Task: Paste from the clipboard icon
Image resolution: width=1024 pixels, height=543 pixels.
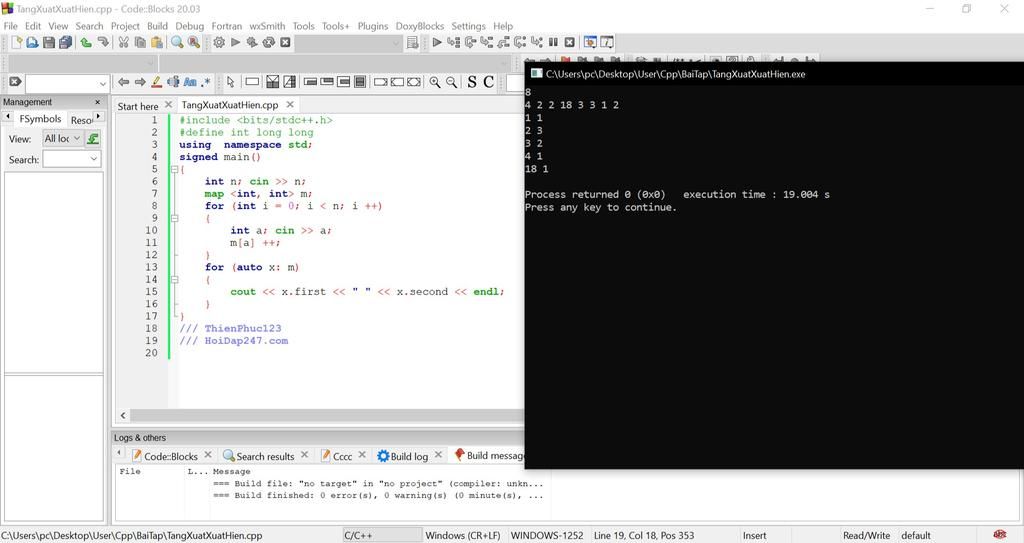Action: coord(157,42)
